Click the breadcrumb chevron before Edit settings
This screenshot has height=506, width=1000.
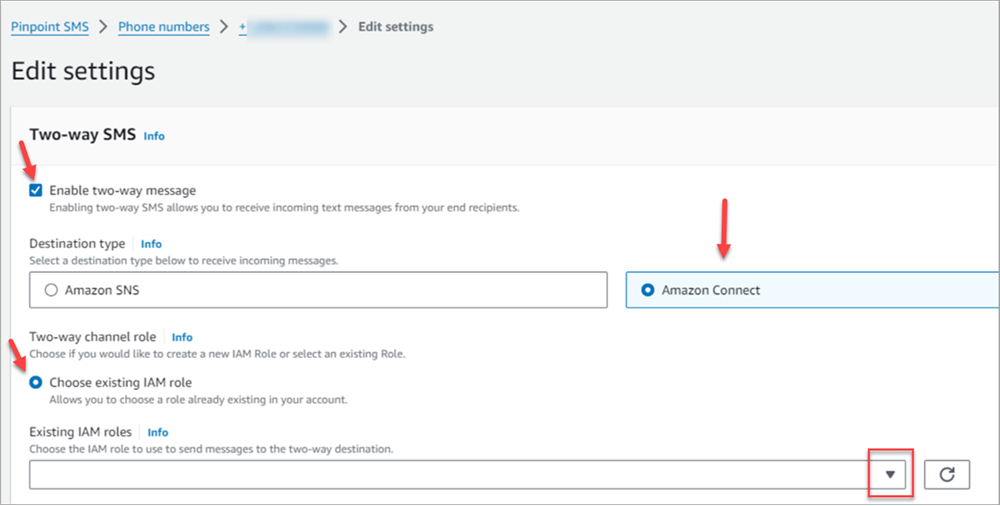pyautogui.click(x=344, y=27)
